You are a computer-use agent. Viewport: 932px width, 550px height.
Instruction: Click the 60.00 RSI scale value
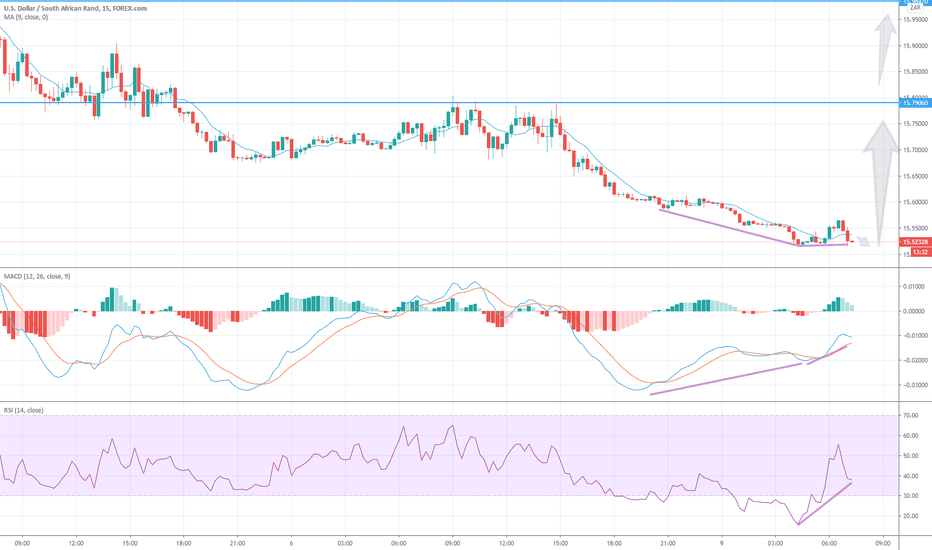[911, 436]
